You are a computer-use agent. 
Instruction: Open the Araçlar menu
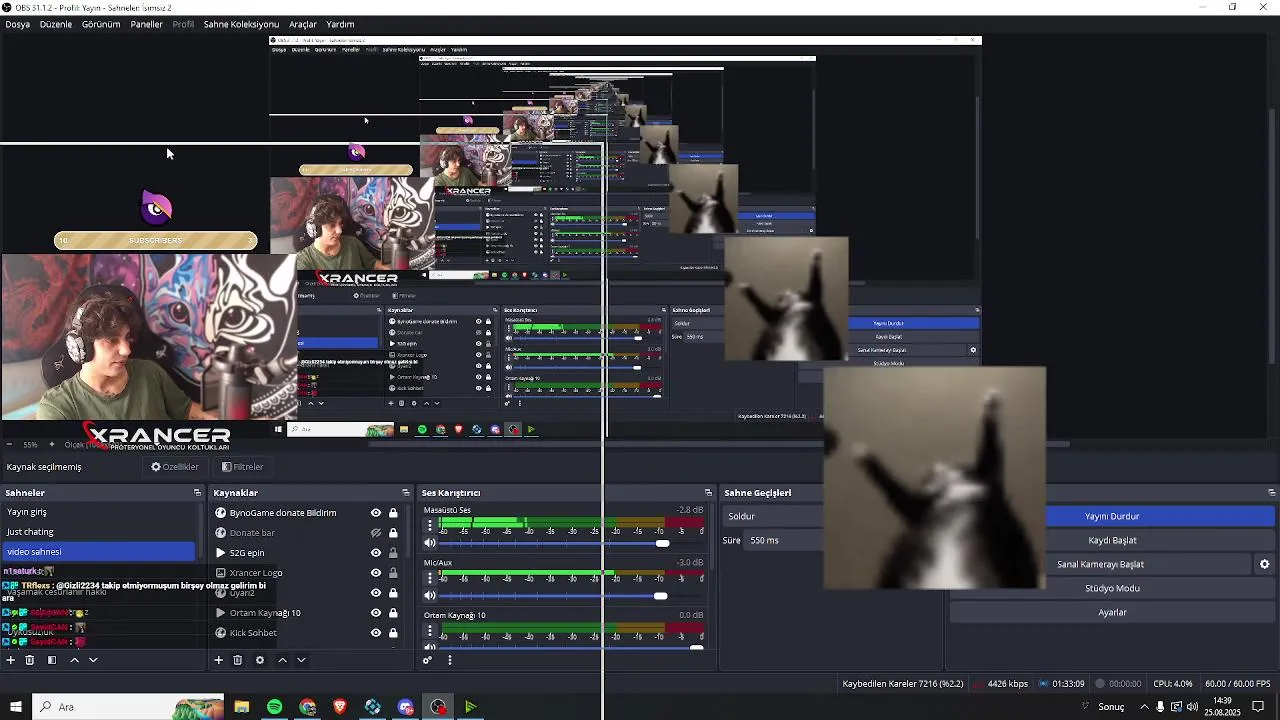point(303,24)
